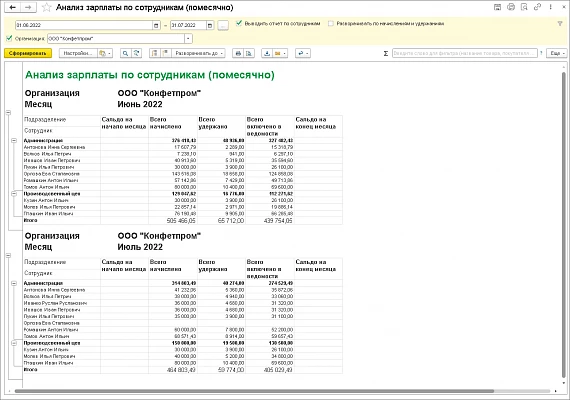The image size is (570, 400).
Task: Click the start date input field
Action: point(84,25)
